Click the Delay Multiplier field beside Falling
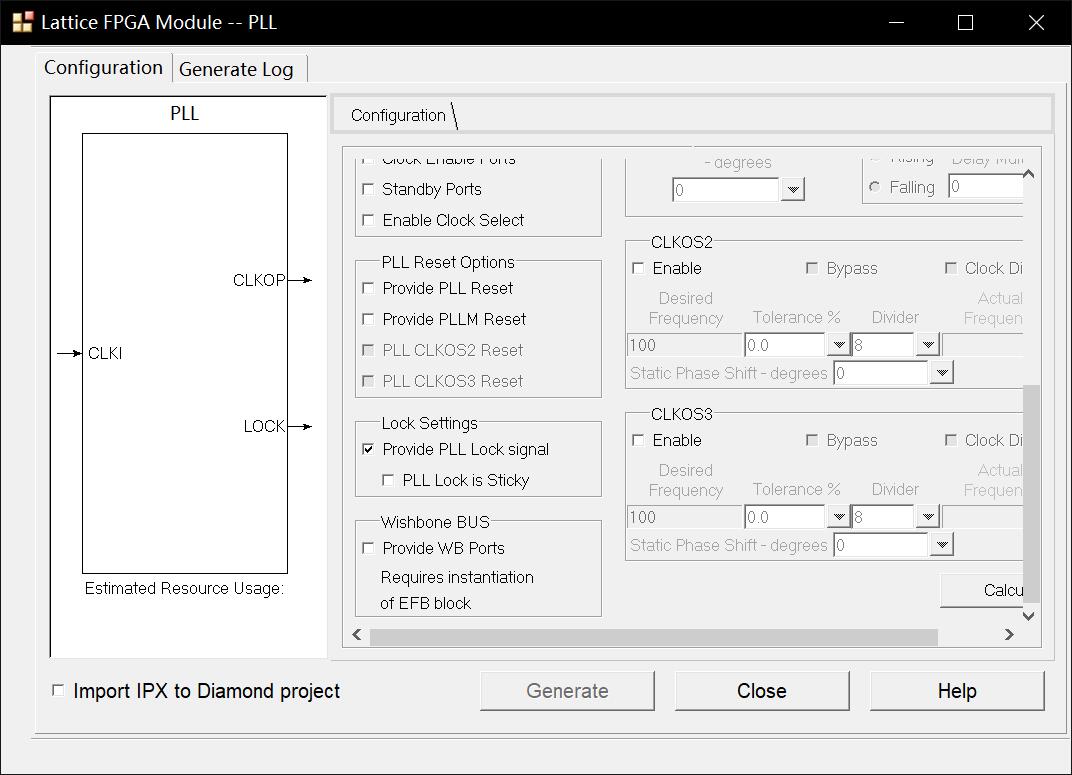 [986, 187]
